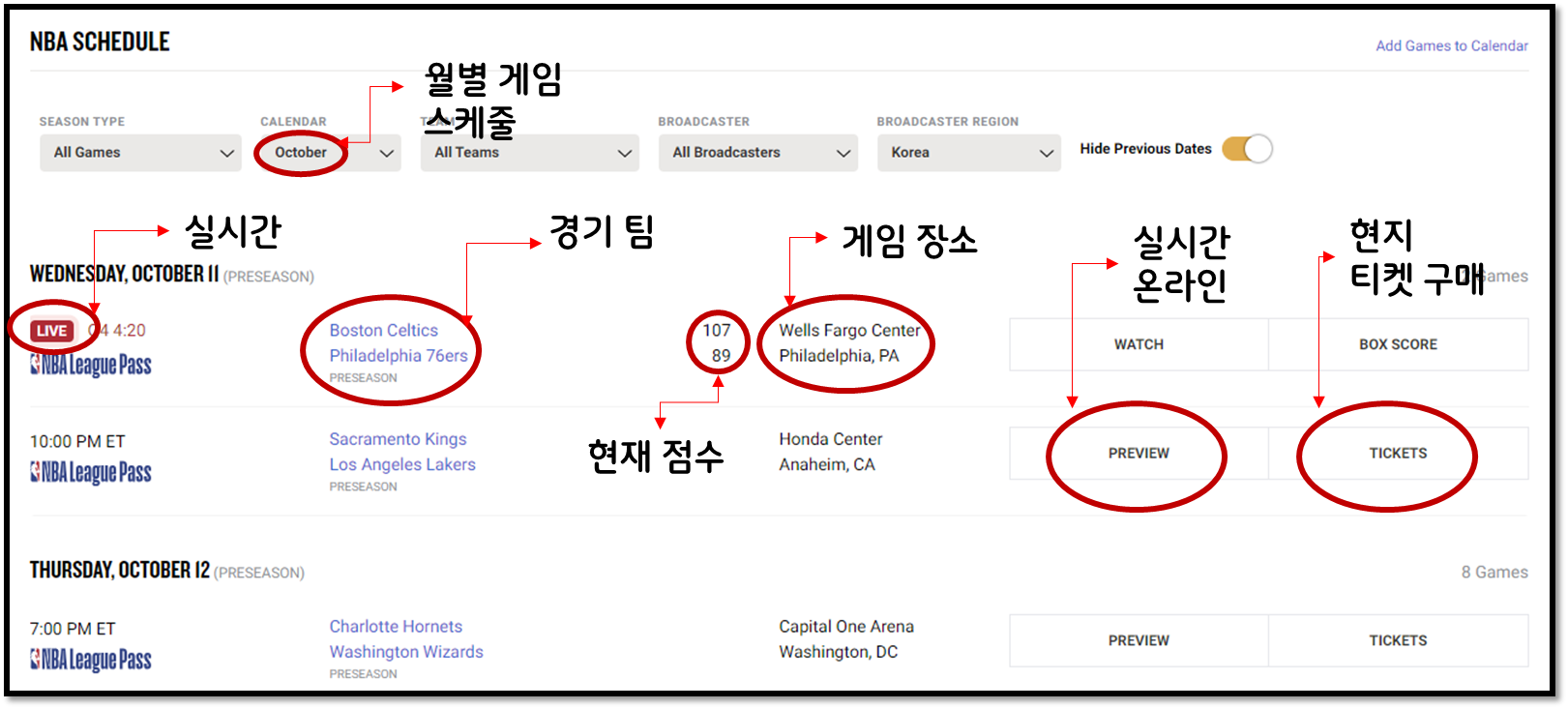Viewport: 1568px width, 709px height.
Task: Click TICKETS for Hornets vs Wizards game
Action: (1398, 640)
